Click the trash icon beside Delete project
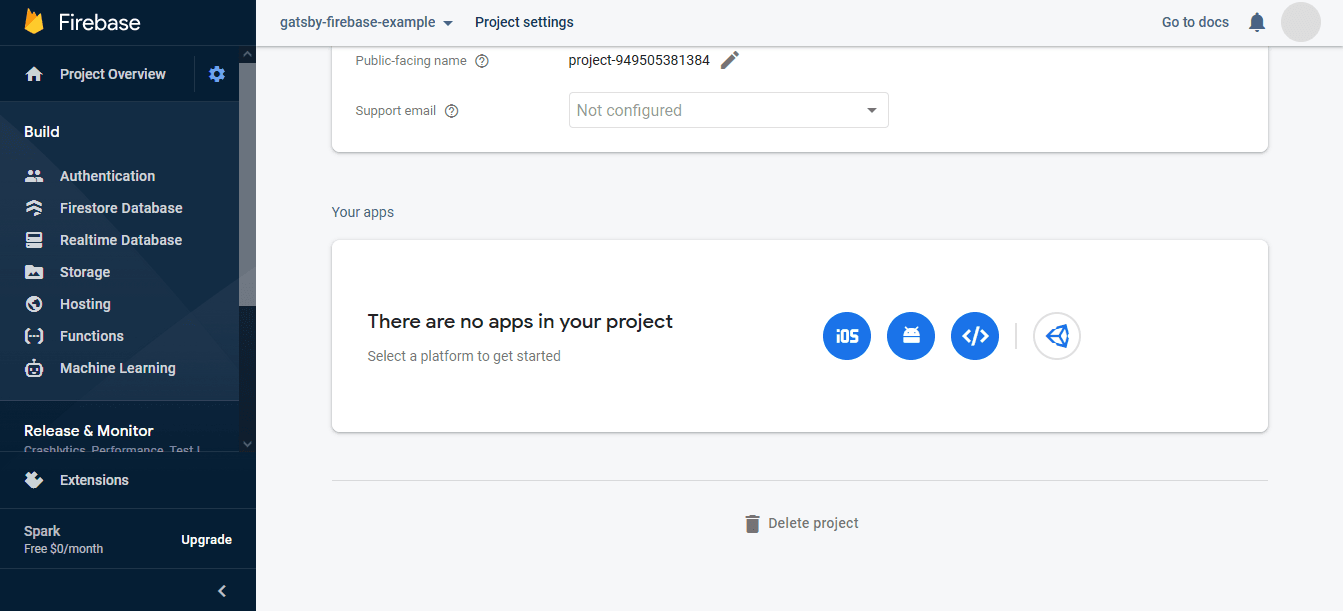This screenshot has height=611, width=1343. (x=753, y=524)
